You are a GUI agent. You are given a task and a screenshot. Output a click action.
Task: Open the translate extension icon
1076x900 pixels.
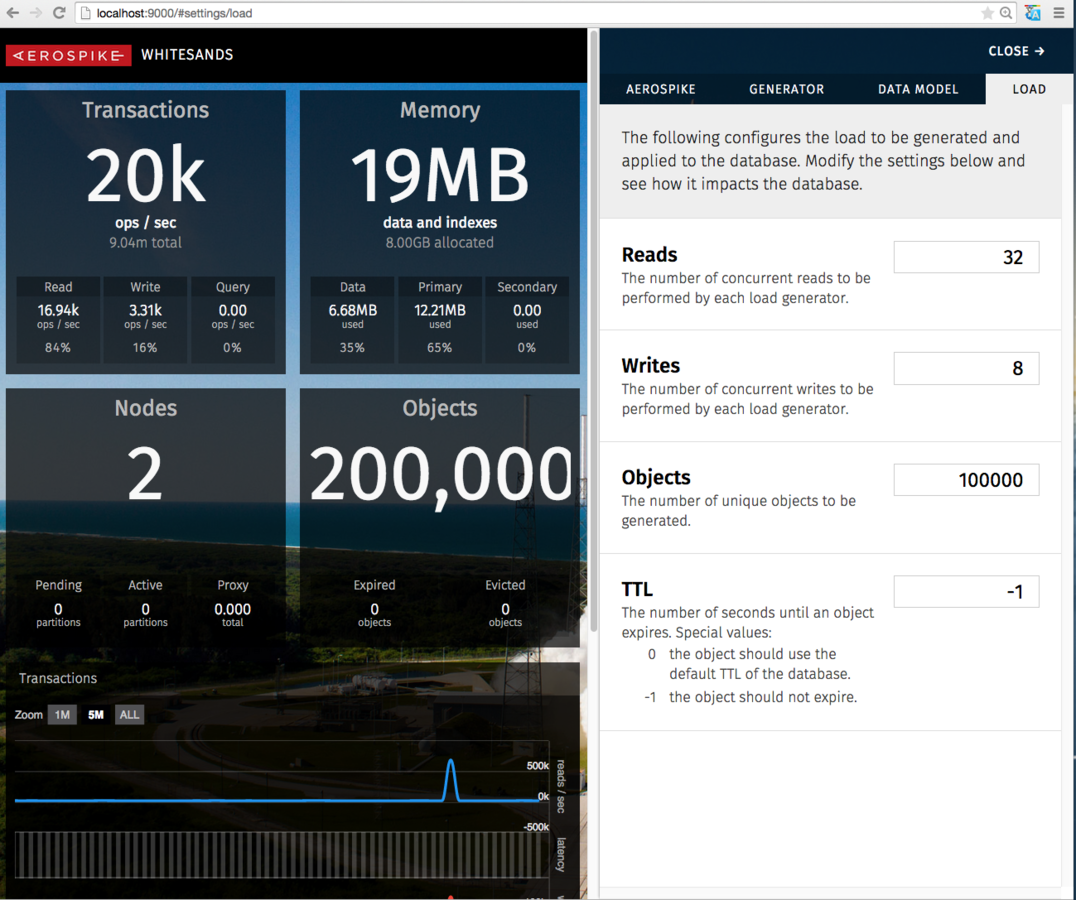[1033, 13]
